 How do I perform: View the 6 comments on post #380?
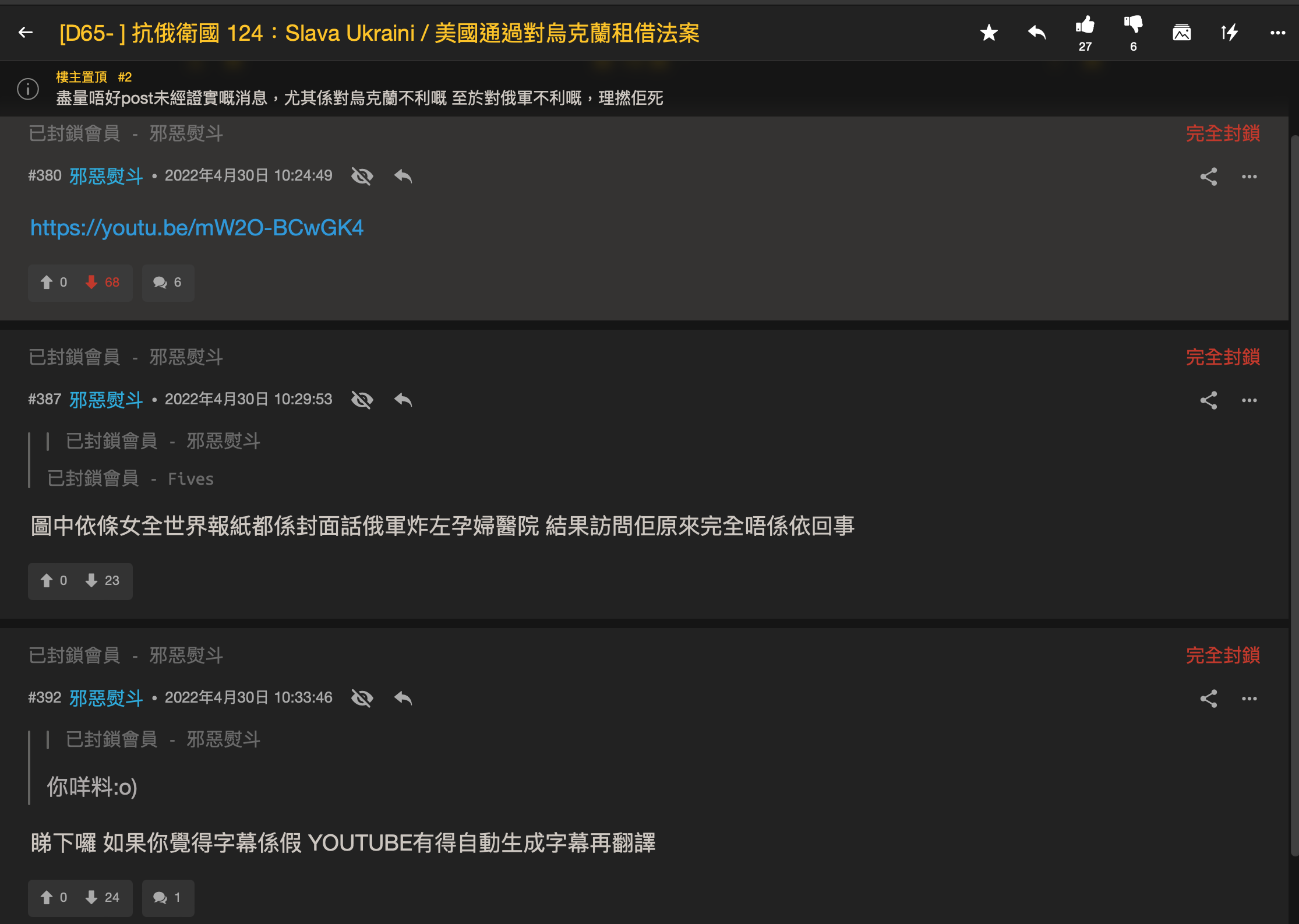click(x=168, y=283)
